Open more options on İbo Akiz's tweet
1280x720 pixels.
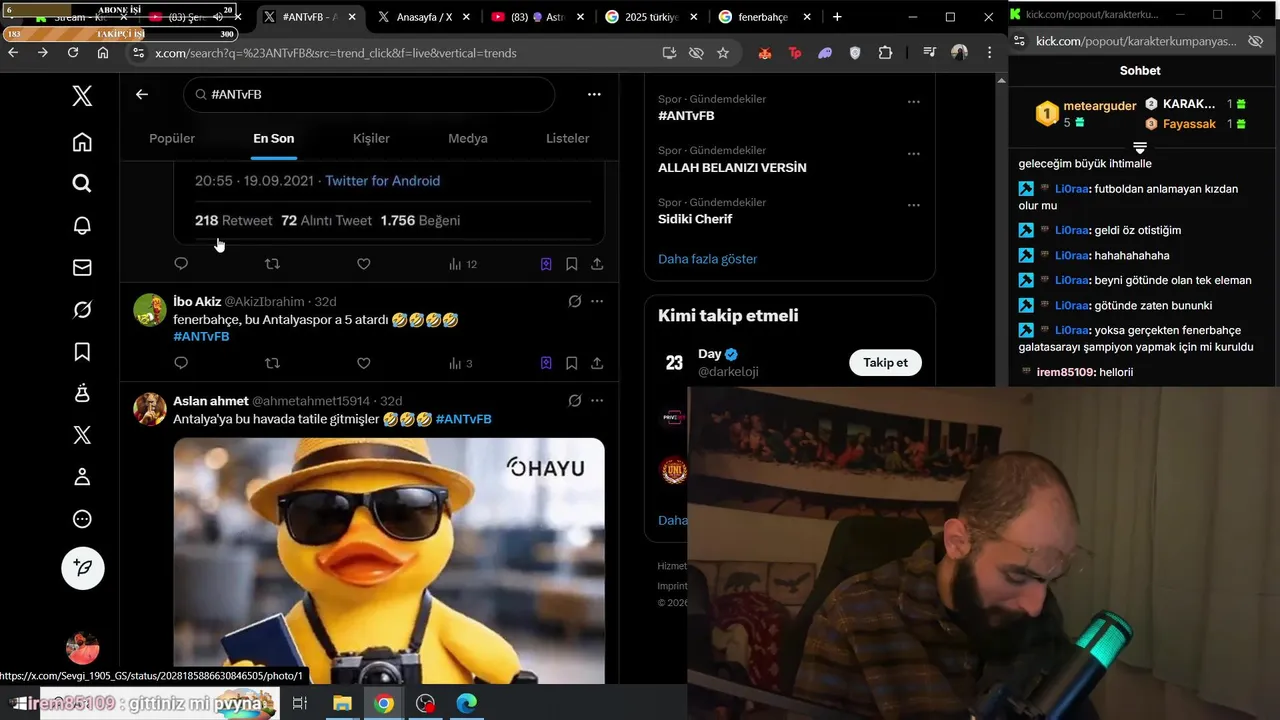(x=597, y=301)
